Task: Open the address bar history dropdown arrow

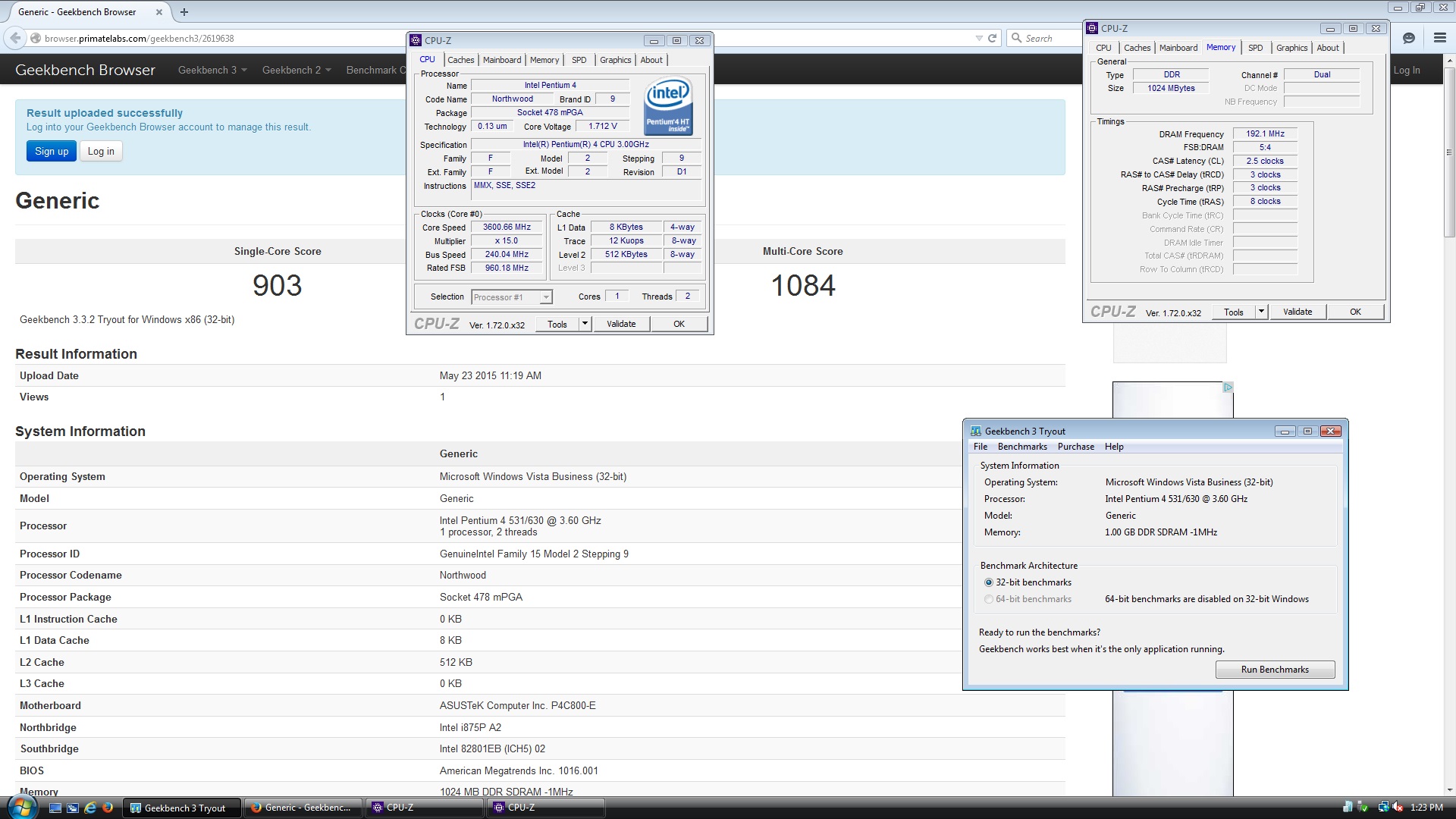Action: 978,38
